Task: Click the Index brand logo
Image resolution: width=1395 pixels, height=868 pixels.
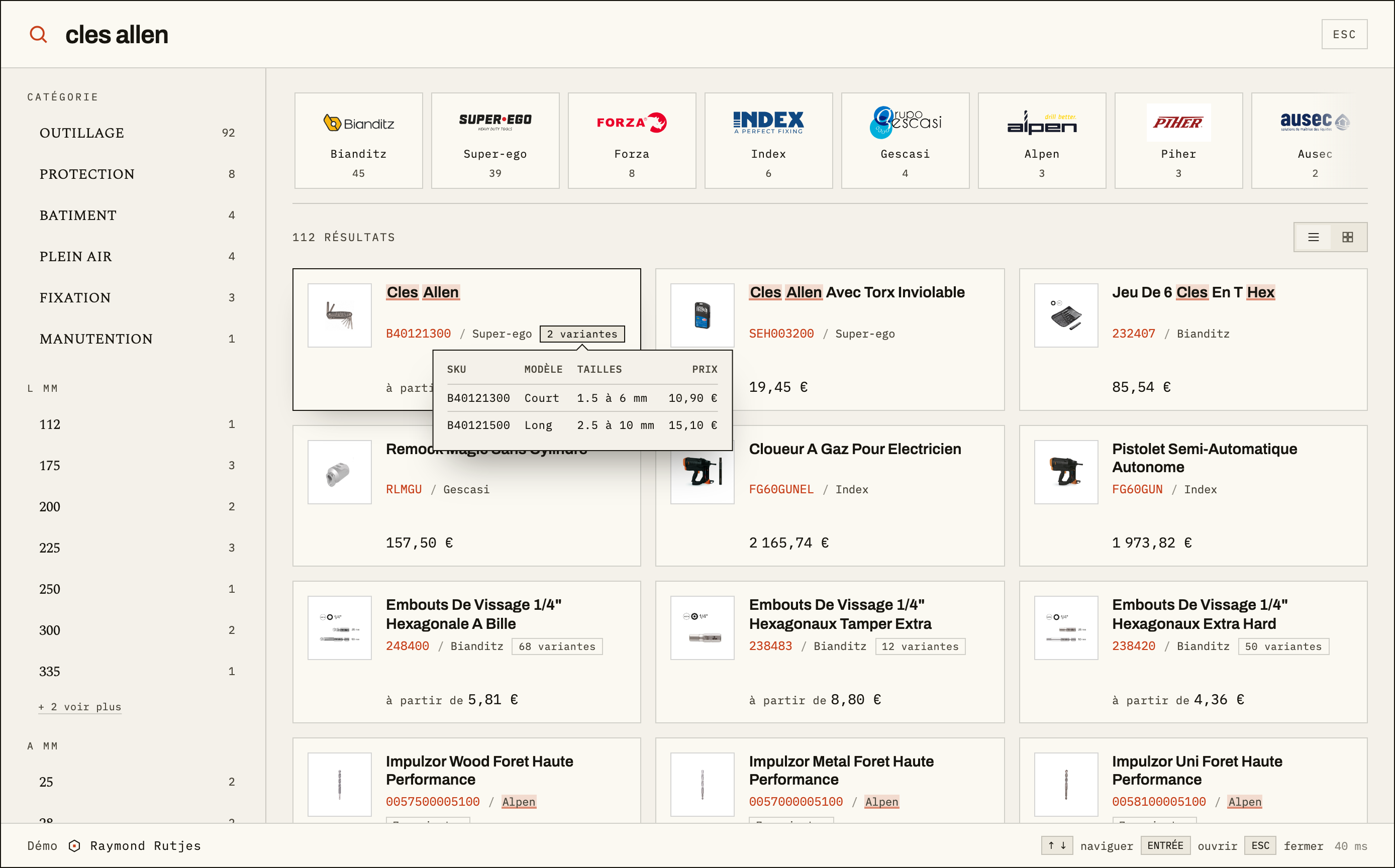Action: tap(768, 122)
